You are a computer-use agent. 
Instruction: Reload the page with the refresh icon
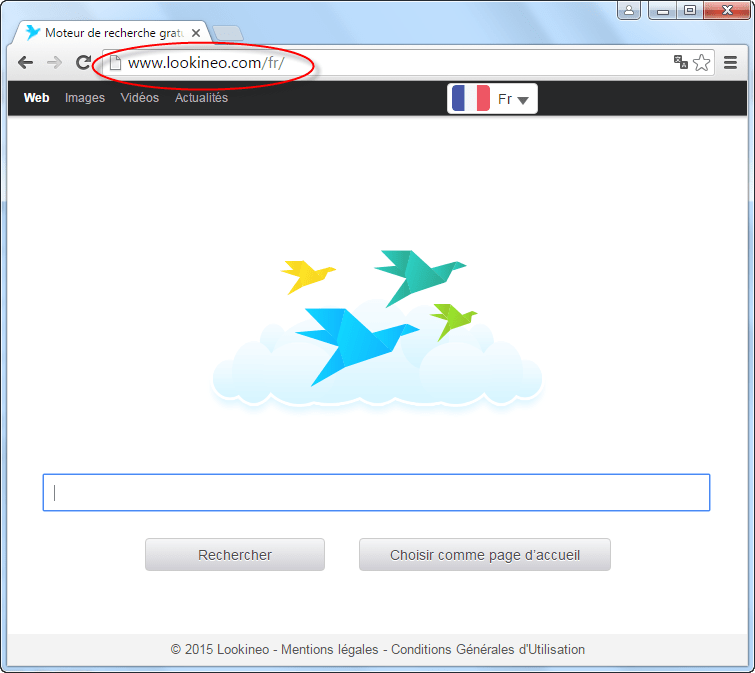click(84, 63)
